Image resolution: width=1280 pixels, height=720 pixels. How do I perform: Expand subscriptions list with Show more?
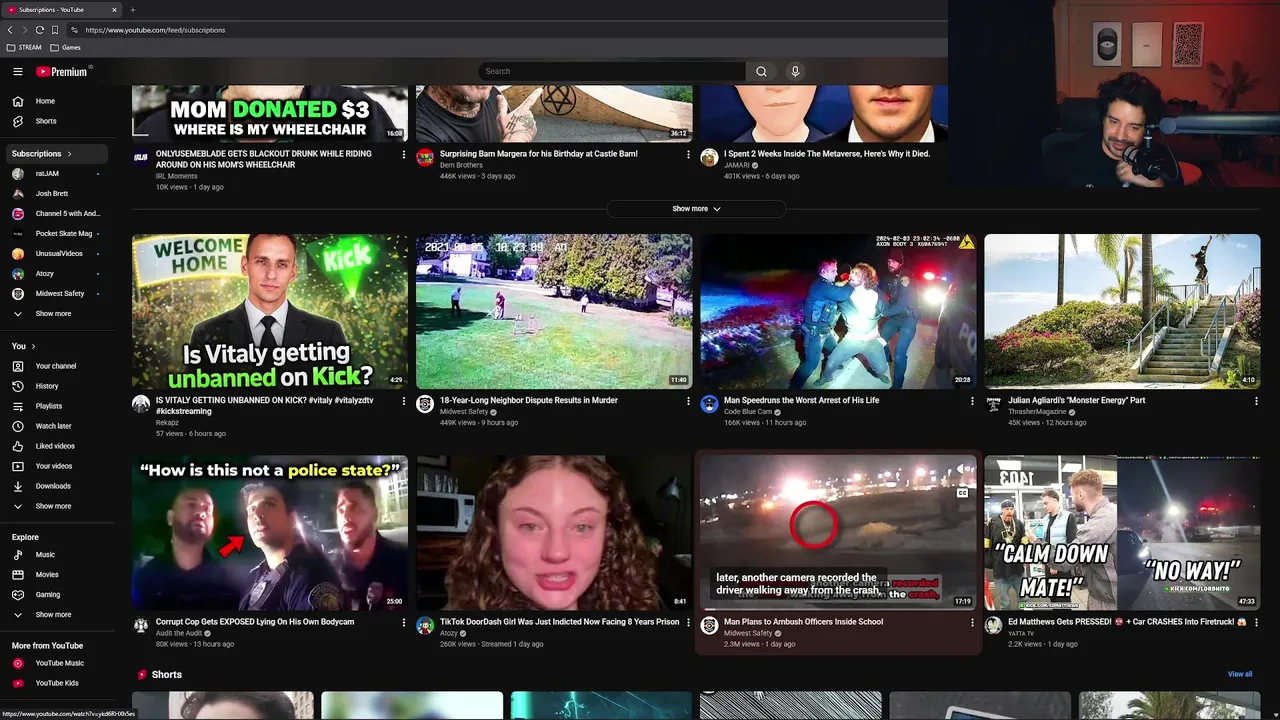[56, 313]
